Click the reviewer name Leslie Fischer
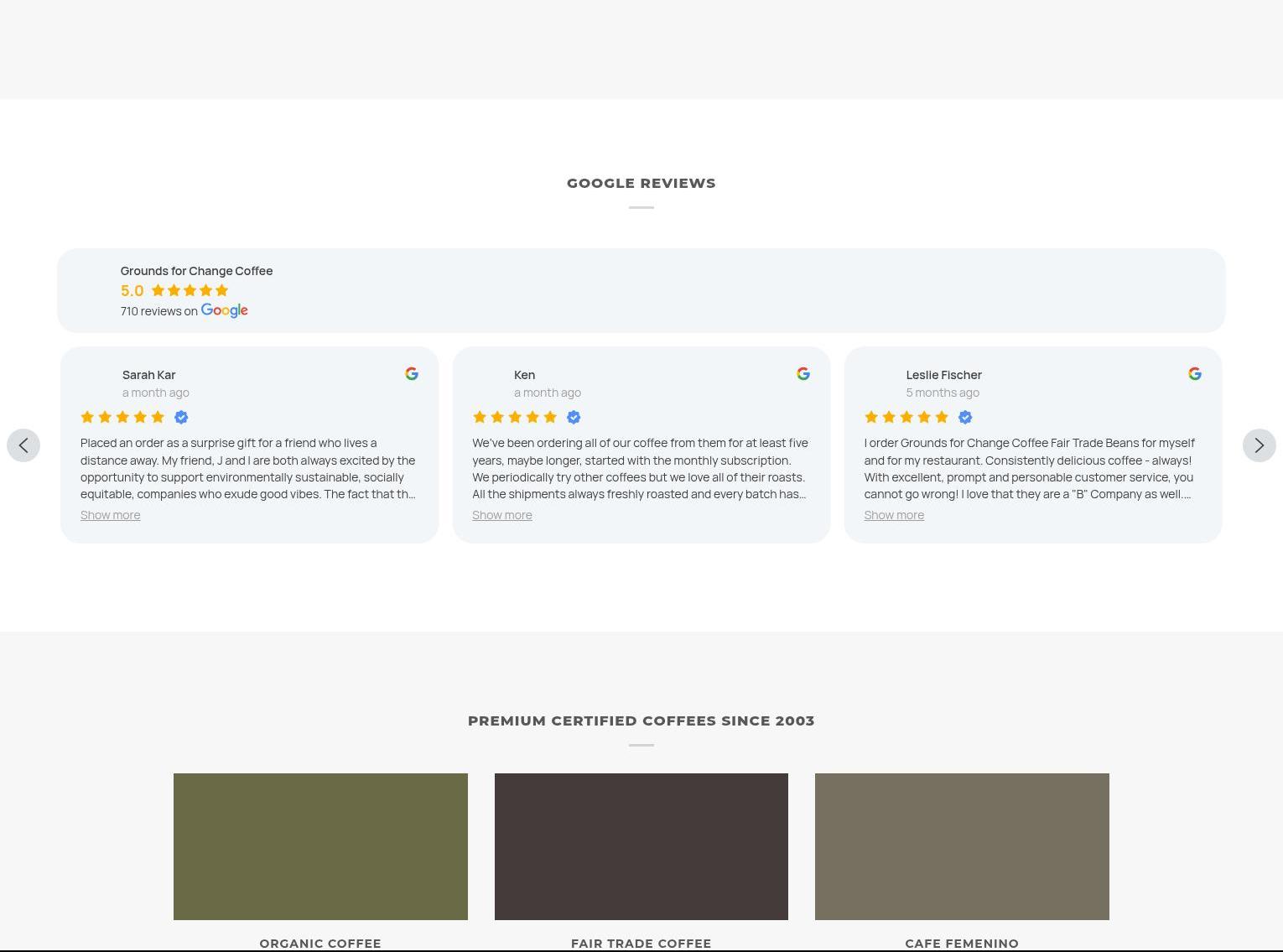The height and width of the screenshot is (952, 1283). click(x=943, y=375)
